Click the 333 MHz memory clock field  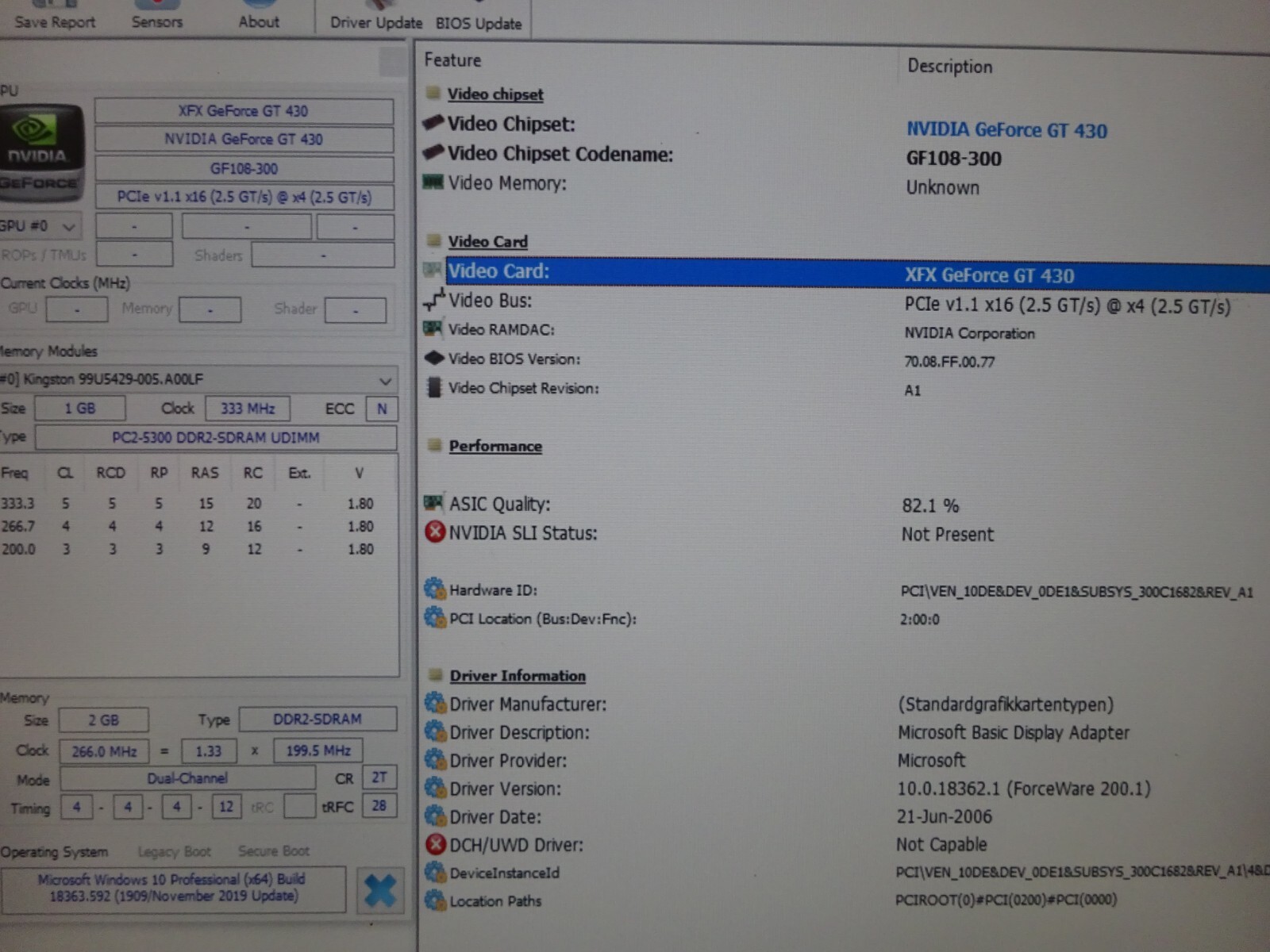pos(248,409)
